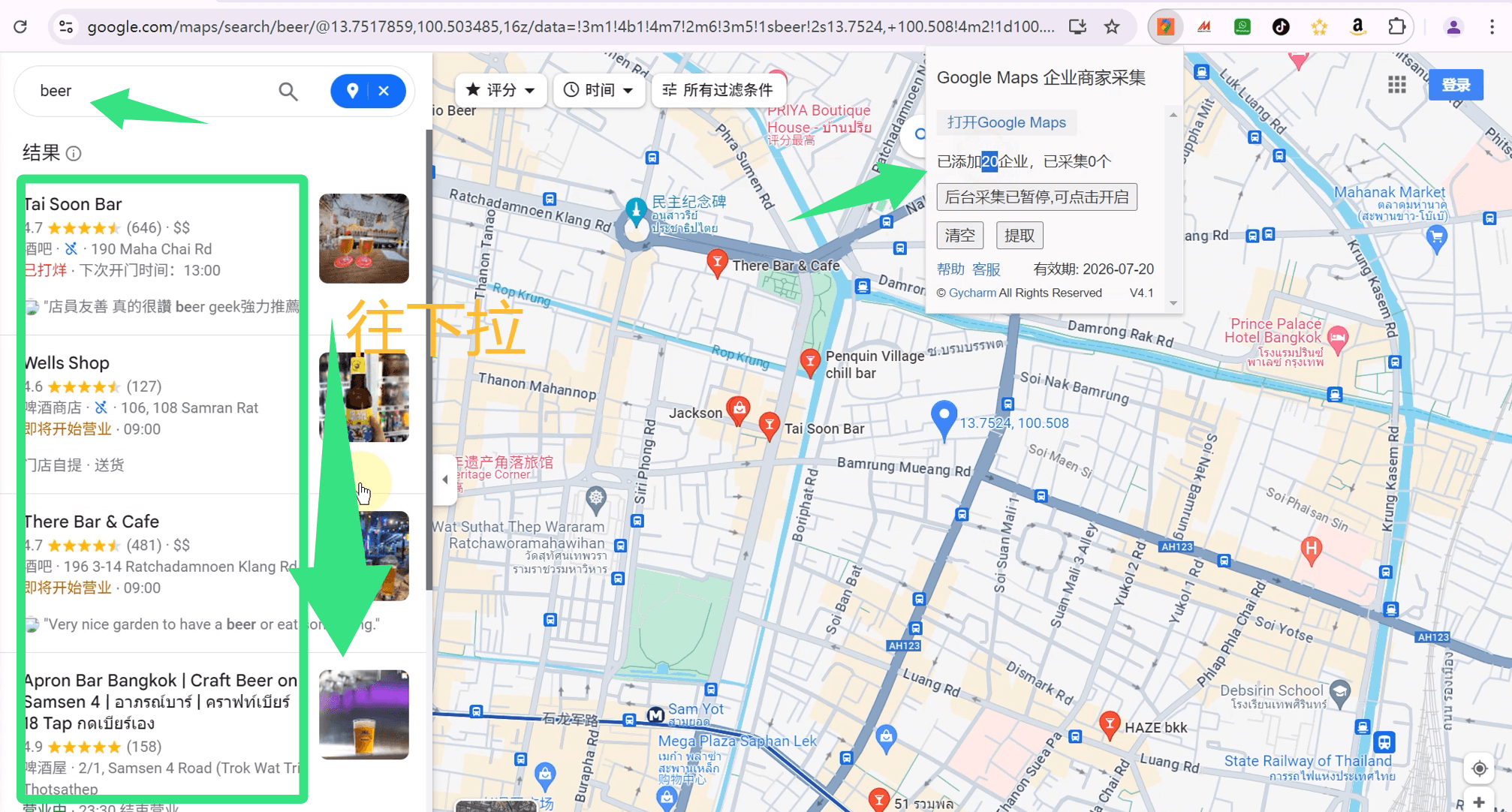View Apron Bar photo thumbnail

(x=364, y=714)
